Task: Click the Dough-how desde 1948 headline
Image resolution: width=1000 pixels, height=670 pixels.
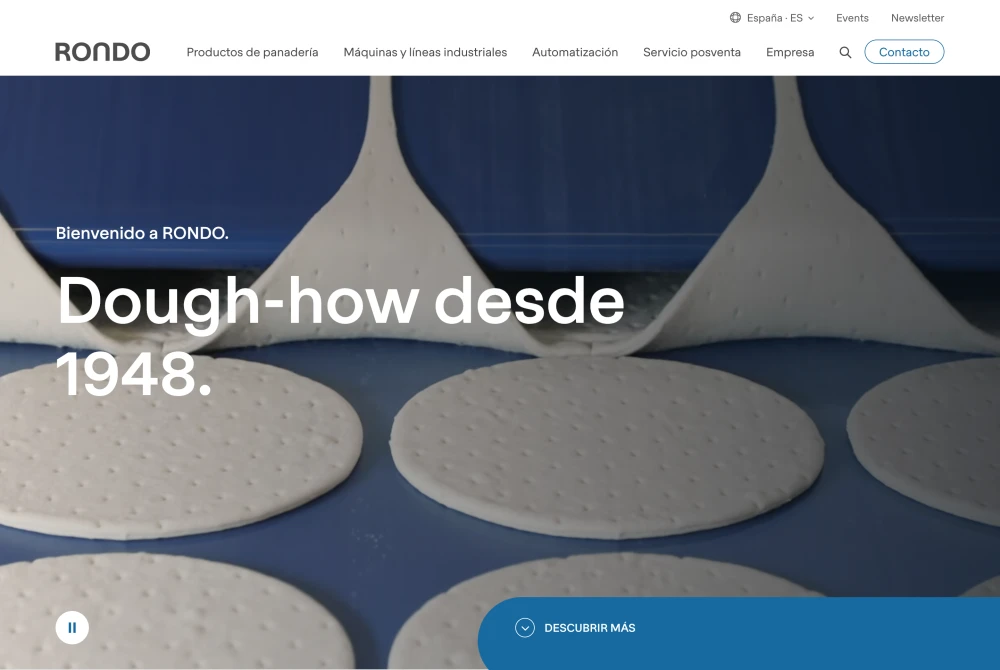Action: point(341,337)
